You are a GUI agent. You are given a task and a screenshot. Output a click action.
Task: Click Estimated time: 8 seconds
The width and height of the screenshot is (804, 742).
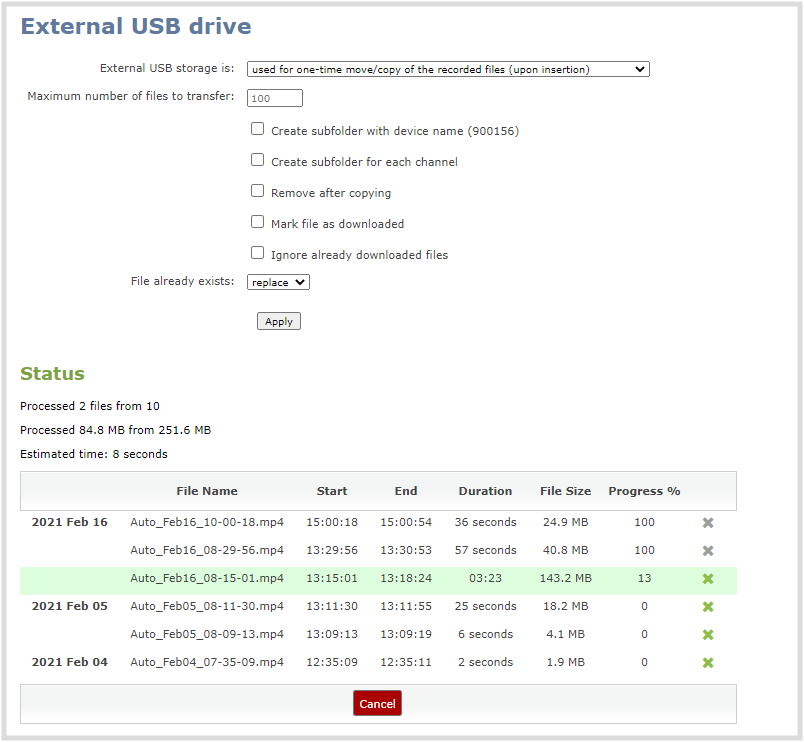94,454
